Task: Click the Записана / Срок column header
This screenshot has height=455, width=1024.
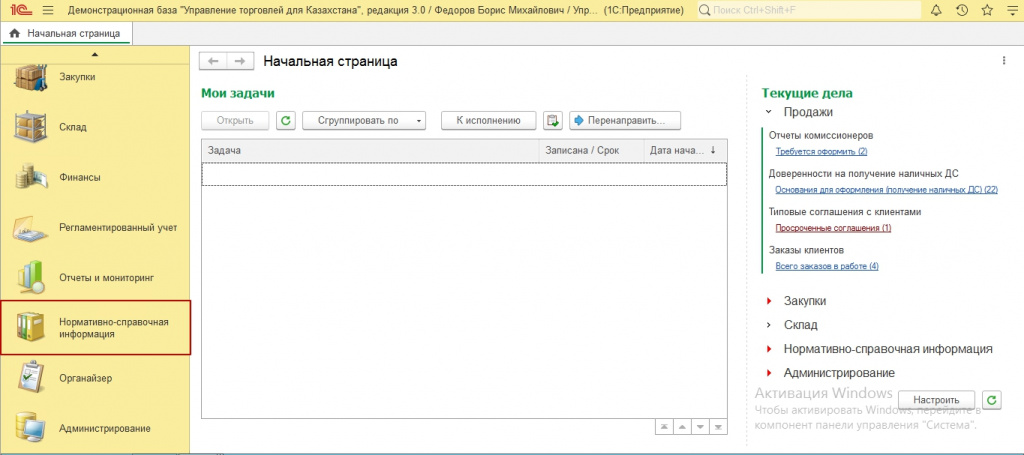Action: tap(591, 150)
